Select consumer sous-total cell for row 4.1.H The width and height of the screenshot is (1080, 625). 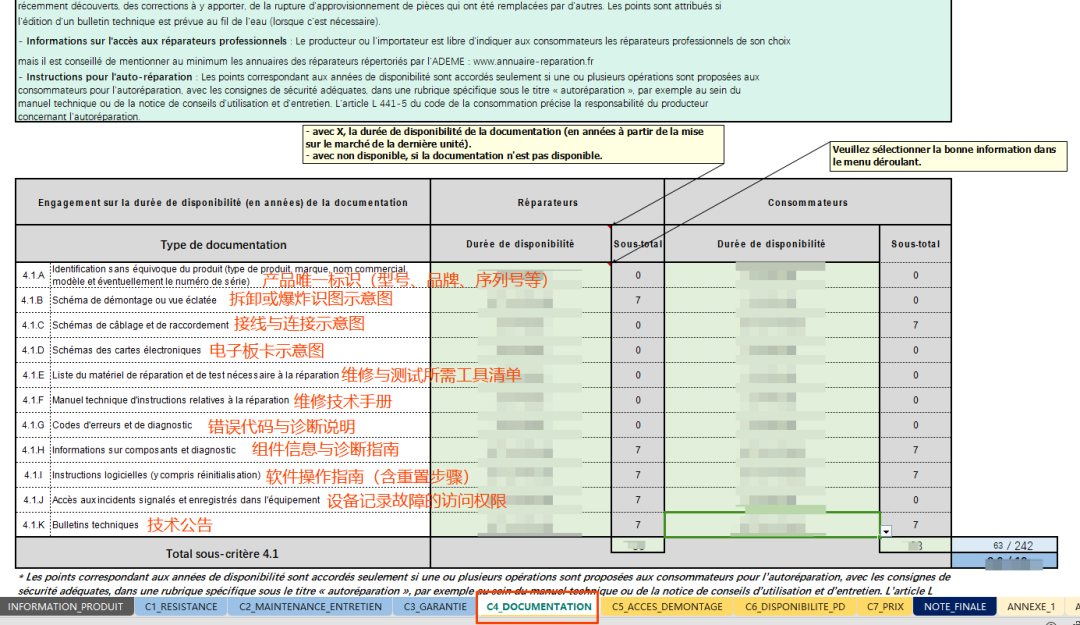click(915, 450)
